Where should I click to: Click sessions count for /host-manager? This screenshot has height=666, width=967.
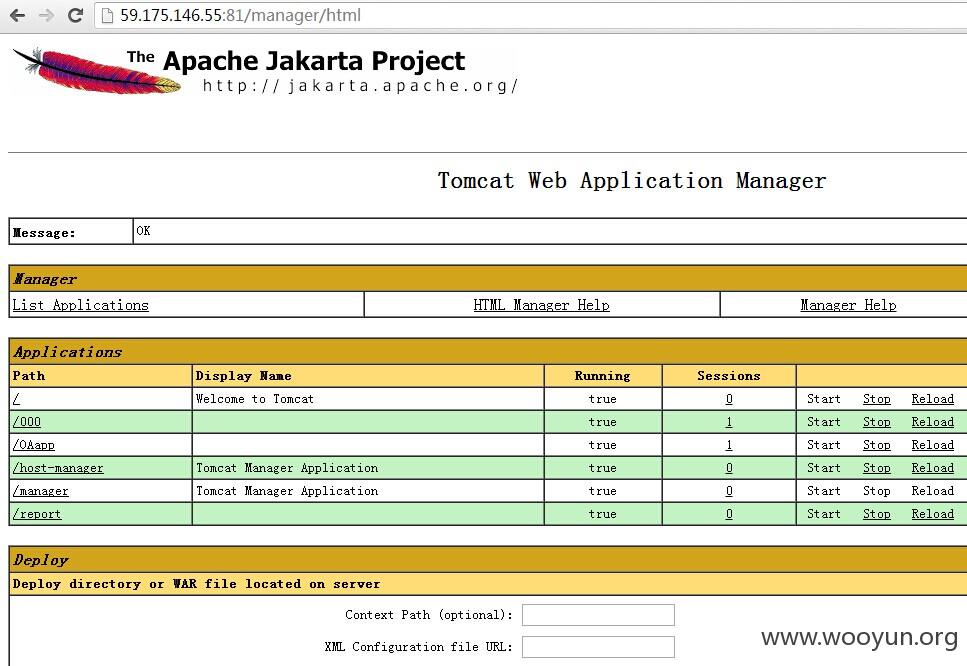(729, 468)
